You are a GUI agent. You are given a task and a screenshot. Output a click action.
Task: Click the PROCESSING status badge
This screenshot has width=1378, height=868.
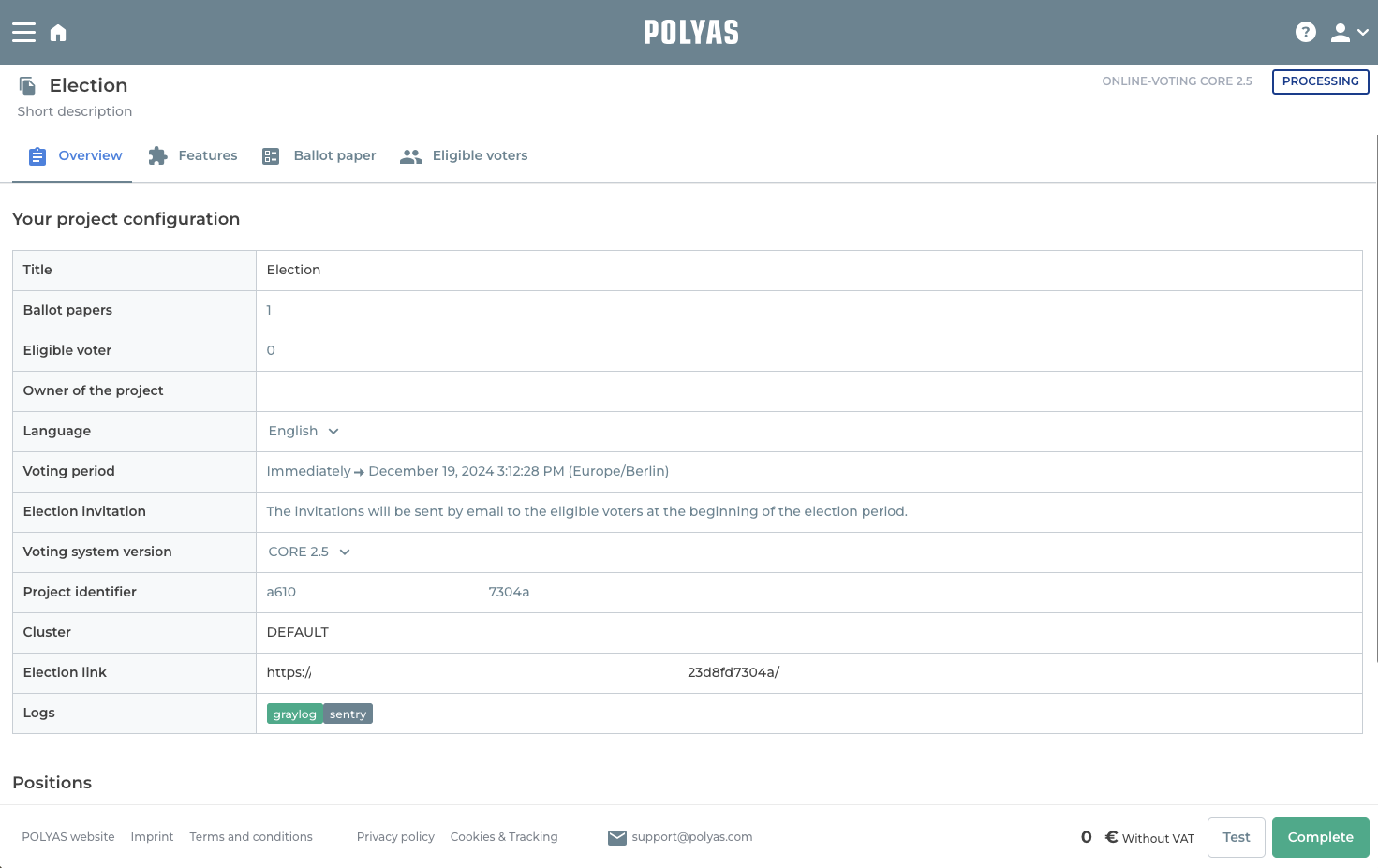click(1320, 81)
